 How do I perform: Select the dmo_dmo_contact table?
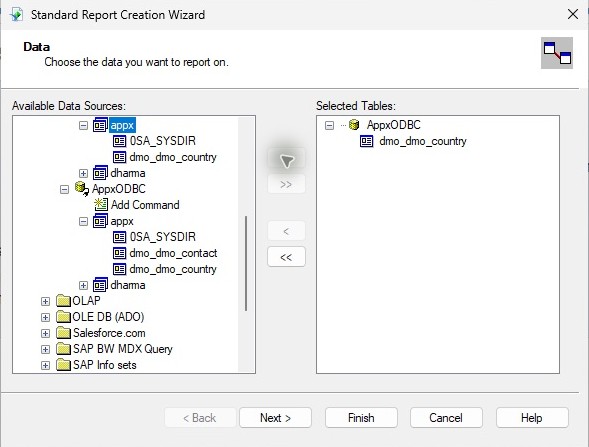tap(173, 253)
